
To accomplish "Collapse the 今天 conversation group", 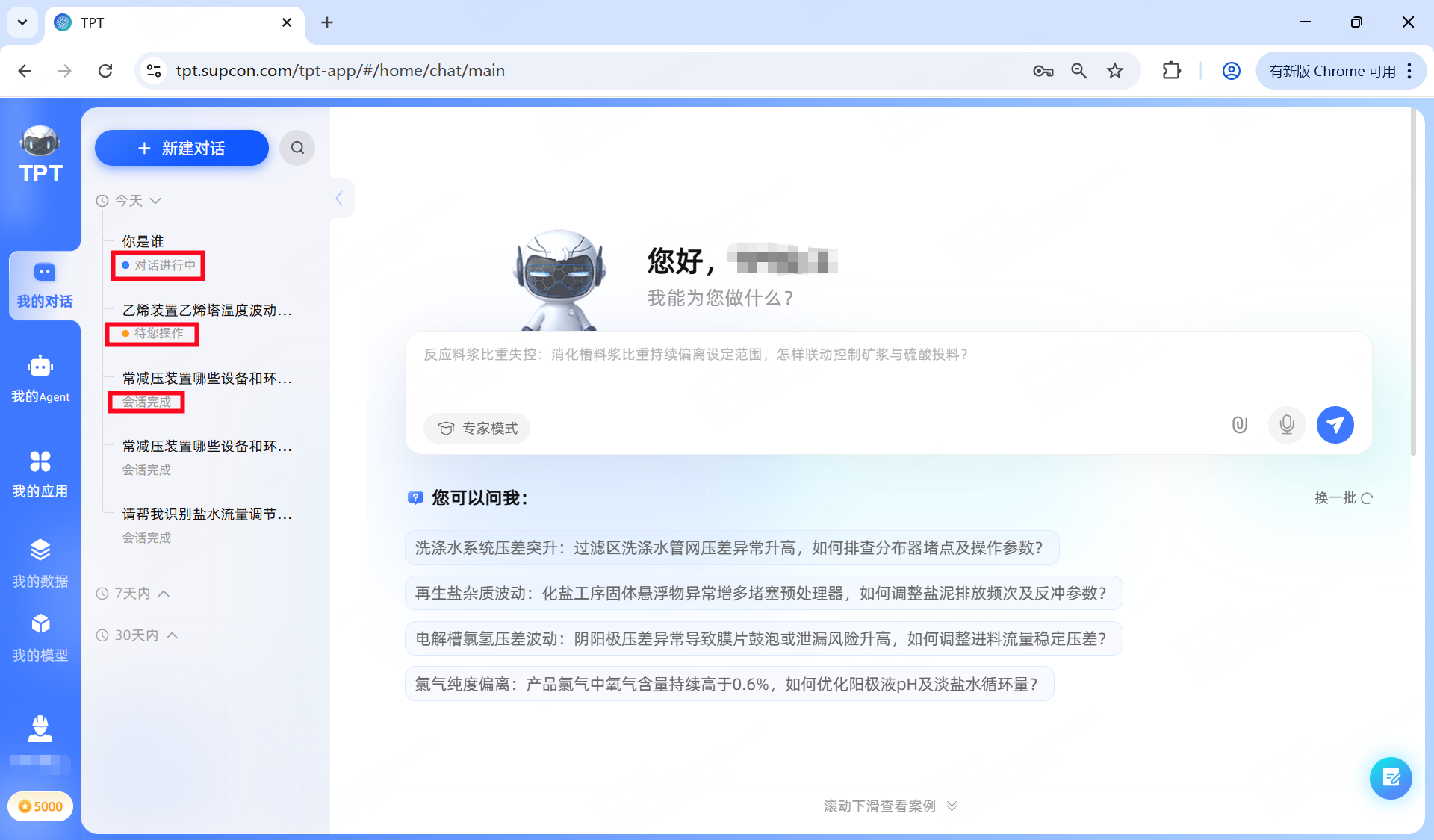I will coord(155,200).
